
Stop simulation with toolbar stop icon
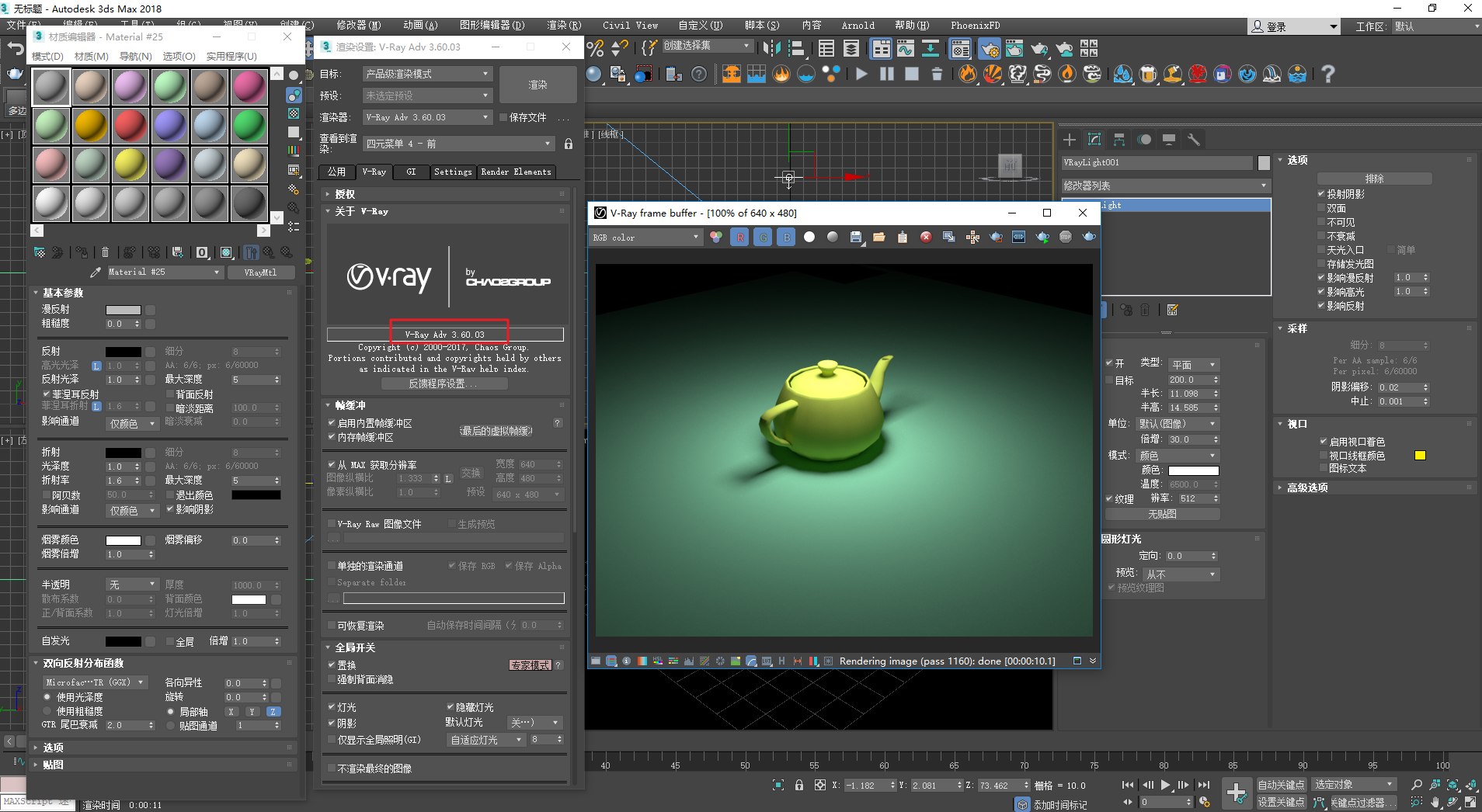tap(912, 74)
